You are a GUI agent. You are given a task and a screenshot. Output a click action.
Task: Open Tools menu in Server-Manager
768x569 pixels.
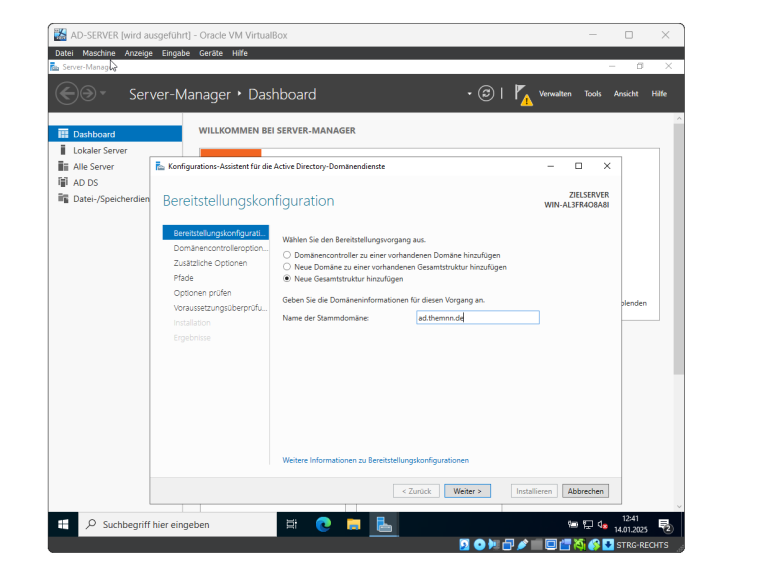(593, 94)
